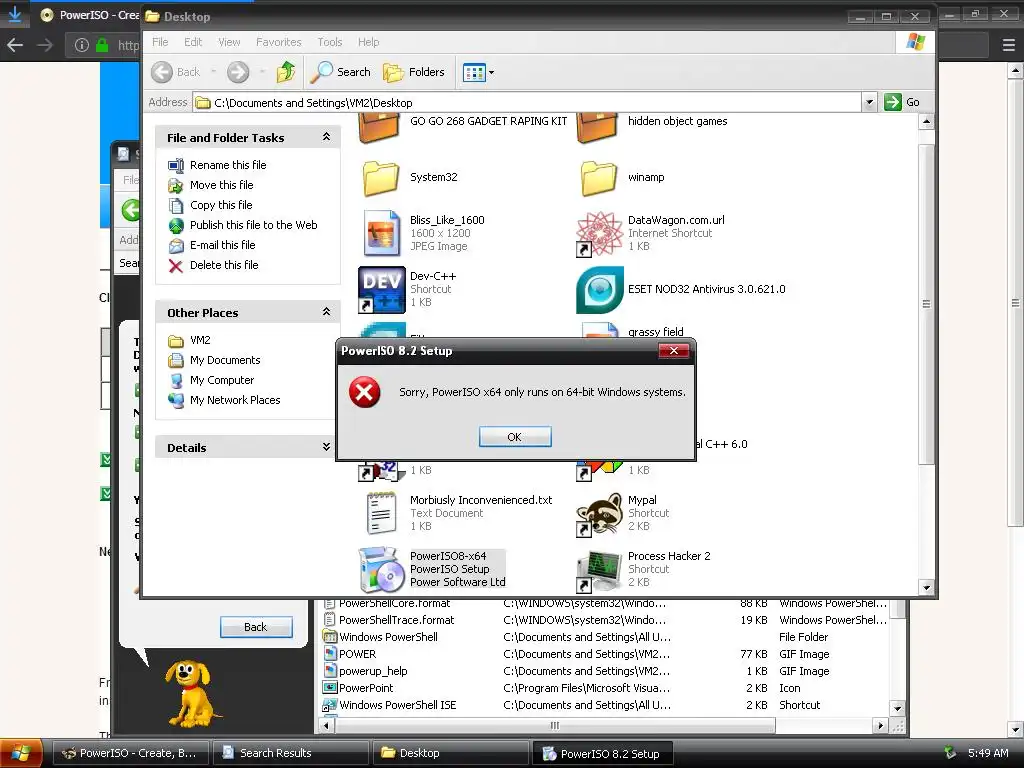Image resolution: width=1024 pixels, height=768 pixels.
Task: Select PowerShellTrace.format in search results
Action: (x=396, y=620)
